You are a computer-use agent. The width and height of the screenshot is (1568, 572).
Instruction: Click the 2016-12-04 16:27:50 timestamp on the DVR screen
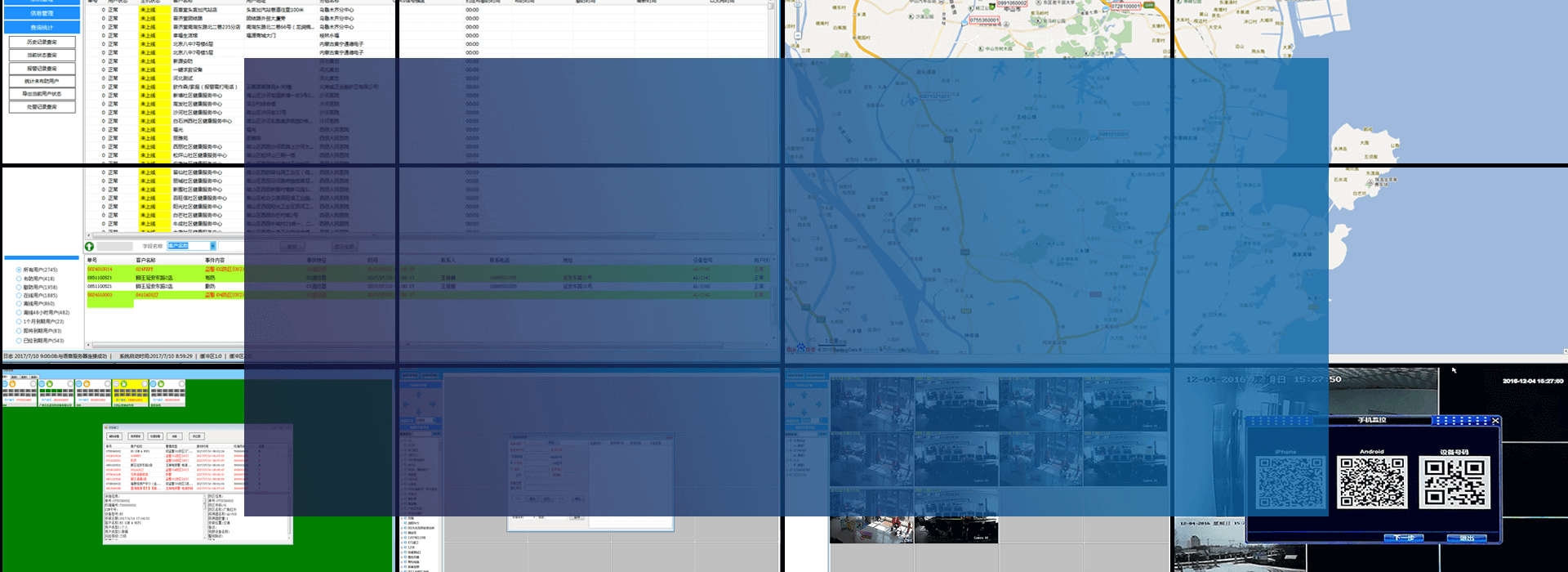tap(1533, 381)
